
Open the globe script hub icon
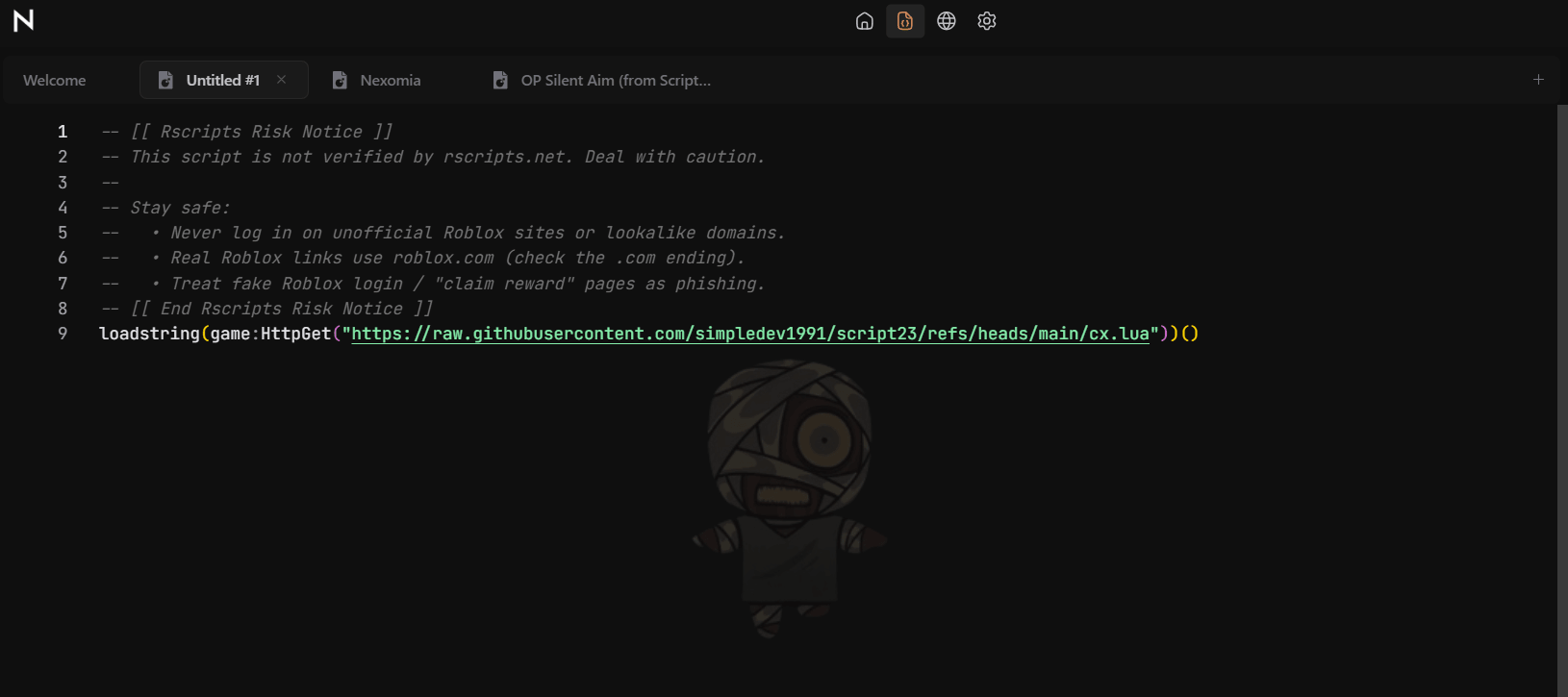pos(947,21)
